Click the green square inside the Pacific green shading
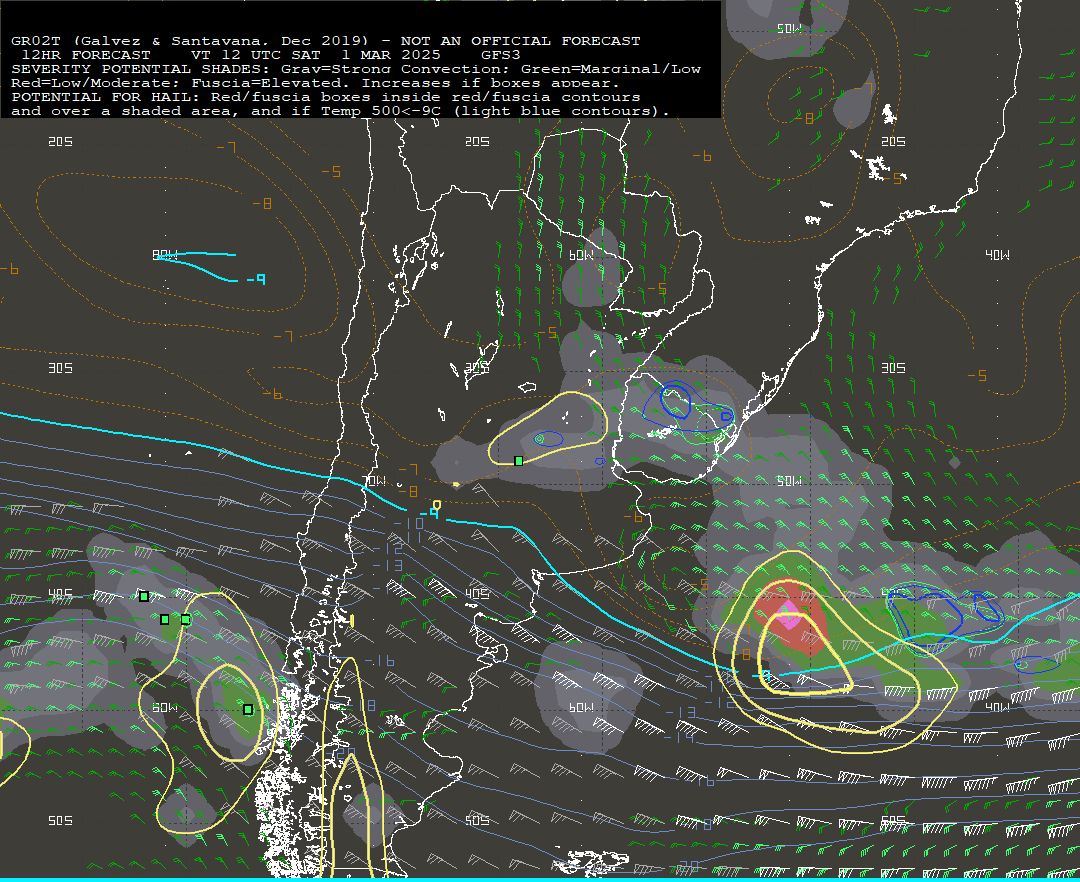 point(248,709)
